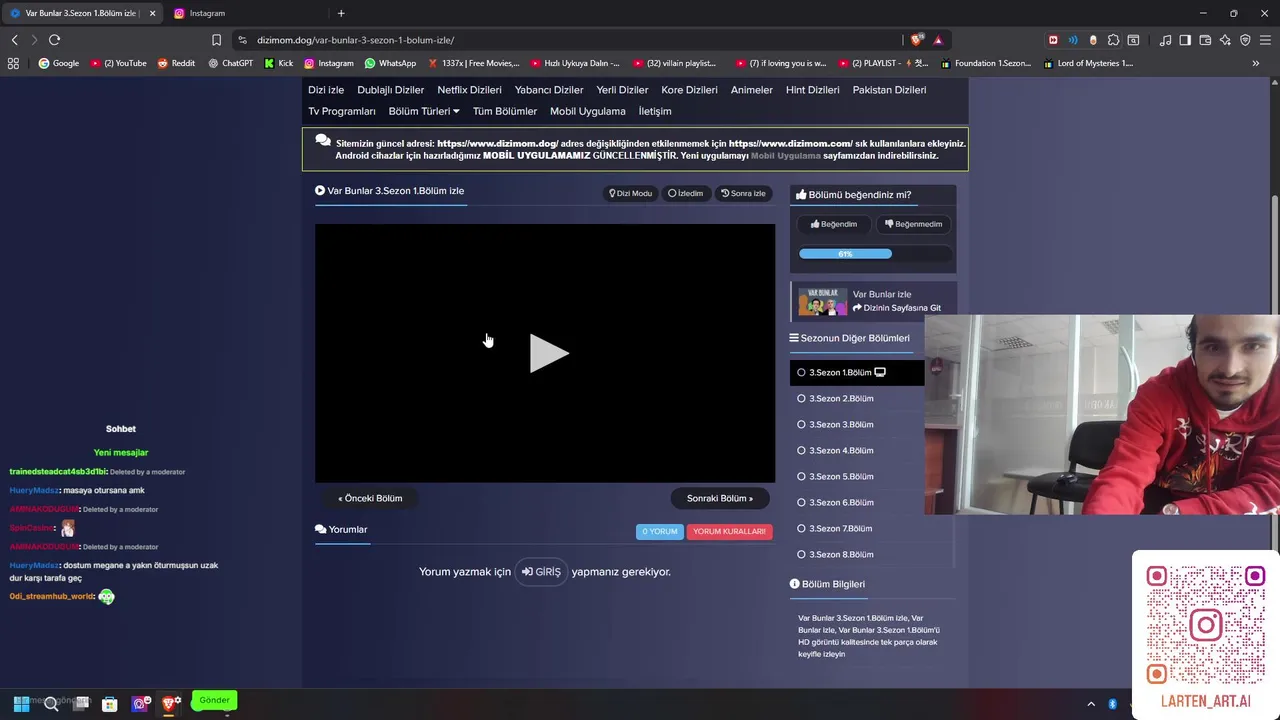Image resolution: width=1280 pixels, height=720 pixels.
Task: Open Mobil Uygulama menu item
Action: 588,111
